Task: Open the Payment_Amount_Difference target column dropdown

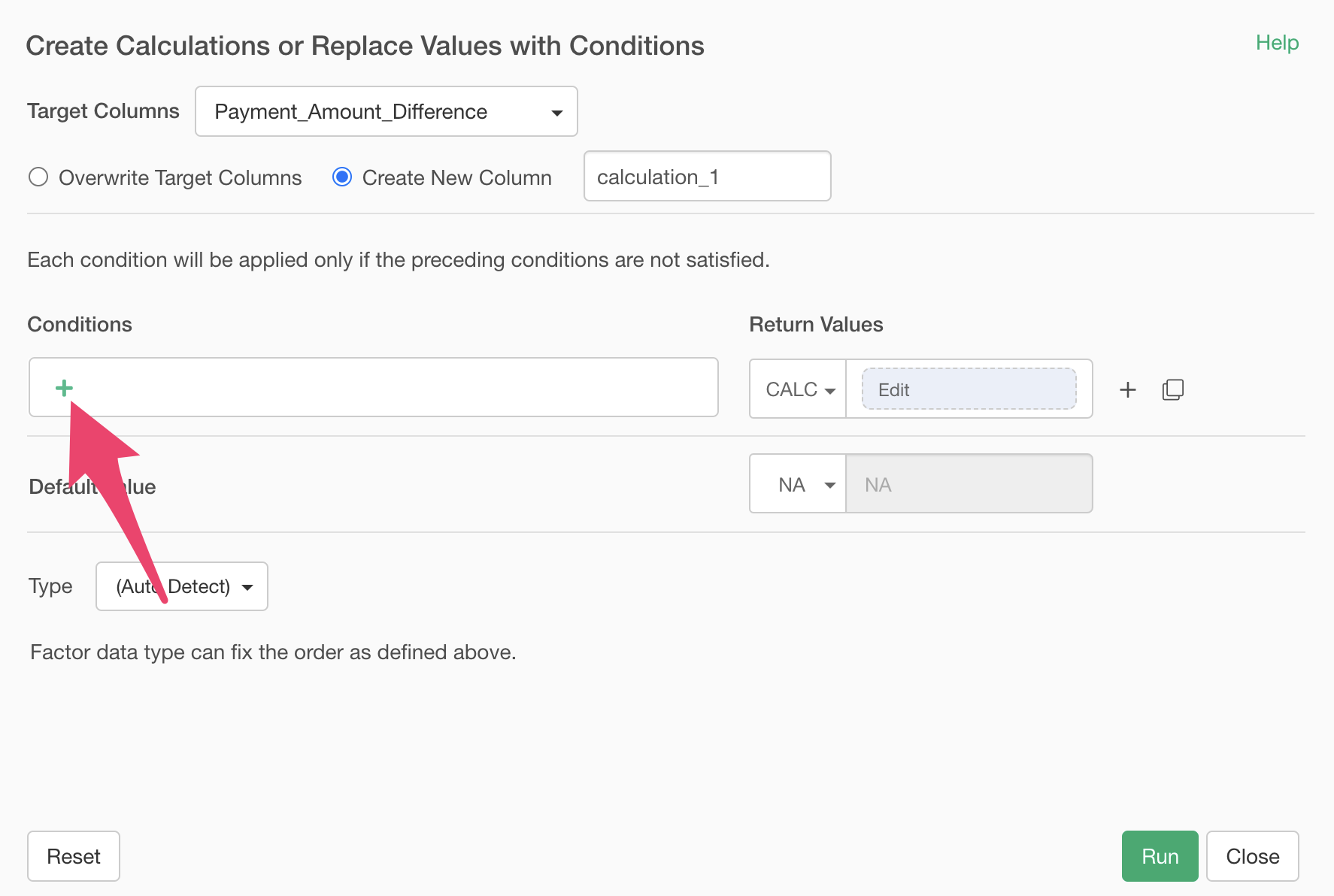Action: (385, 112)
